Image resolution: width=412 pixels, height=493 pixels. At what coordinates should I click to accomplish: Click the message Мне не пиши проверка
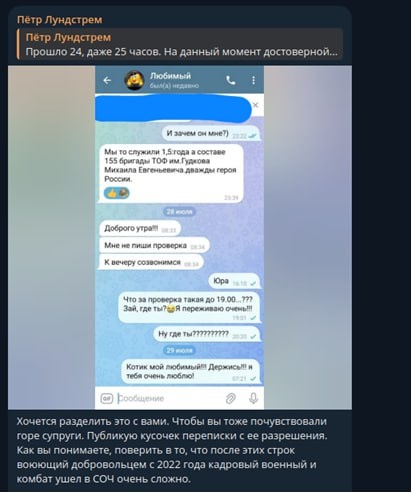154,246
